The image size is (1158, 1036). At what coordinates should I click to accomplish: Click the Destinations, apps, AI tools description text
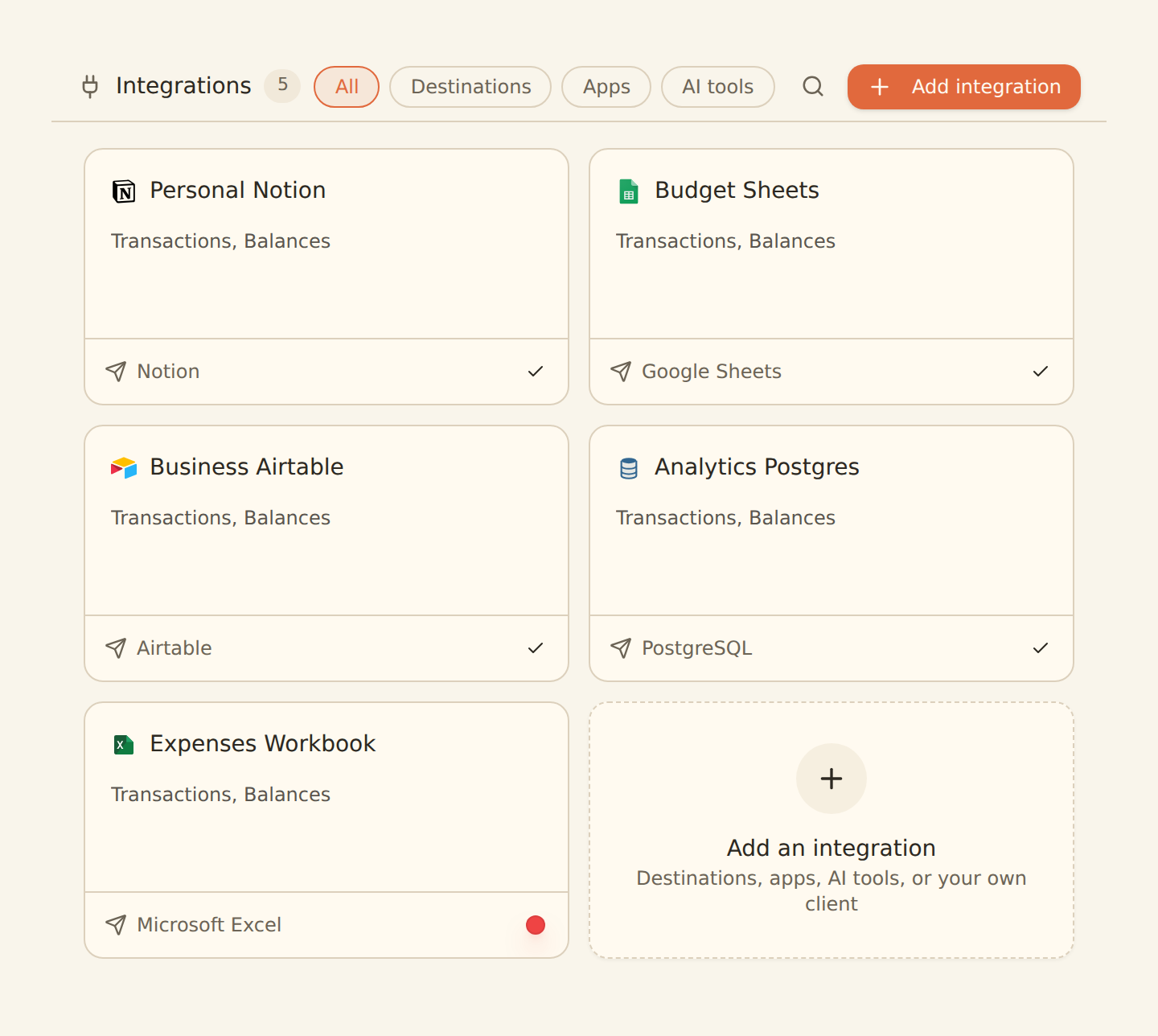(x=832, y=891)
